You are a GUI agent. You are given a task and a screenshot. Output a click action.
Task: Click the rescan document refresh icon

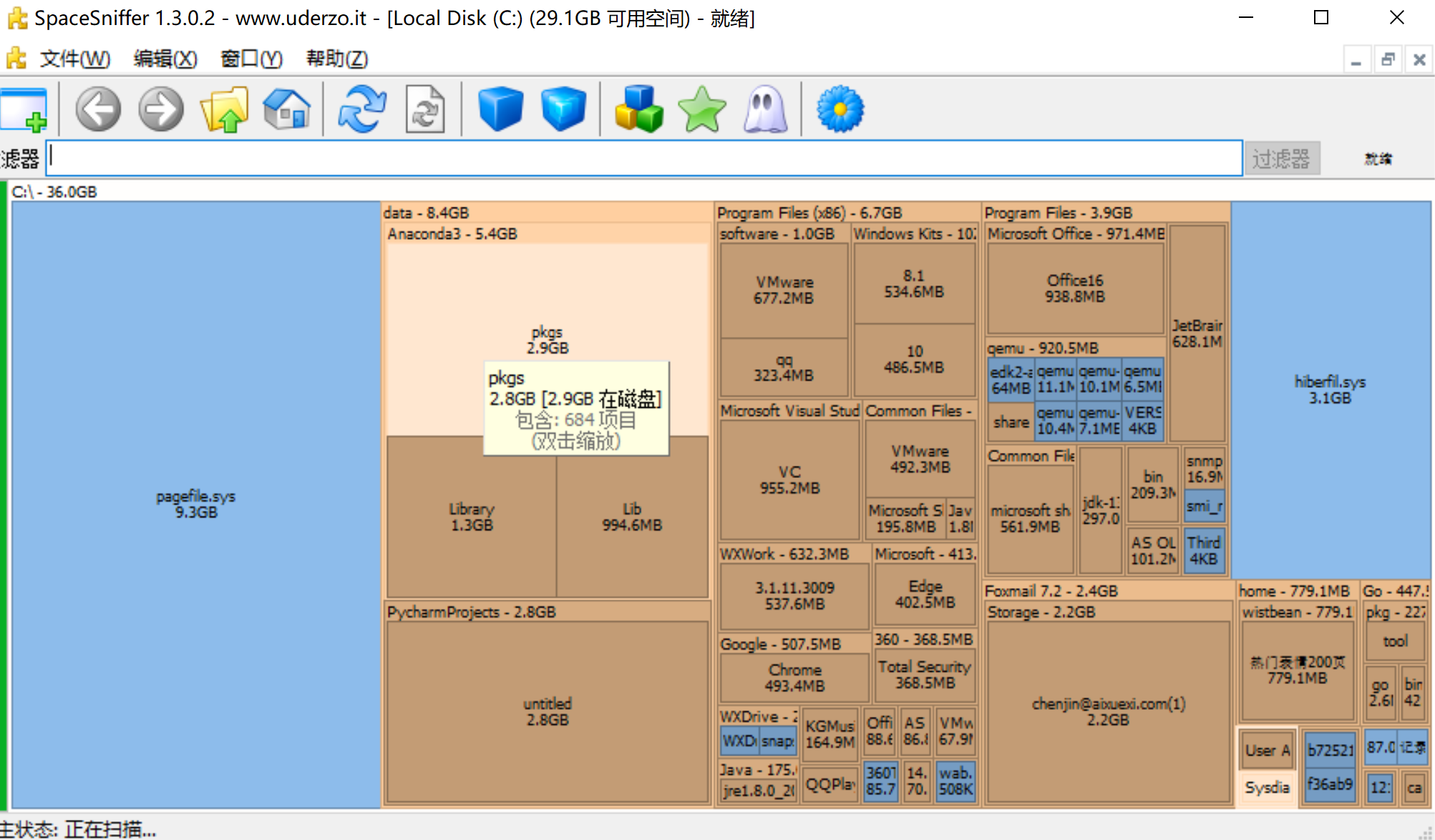tap(425, 109)
